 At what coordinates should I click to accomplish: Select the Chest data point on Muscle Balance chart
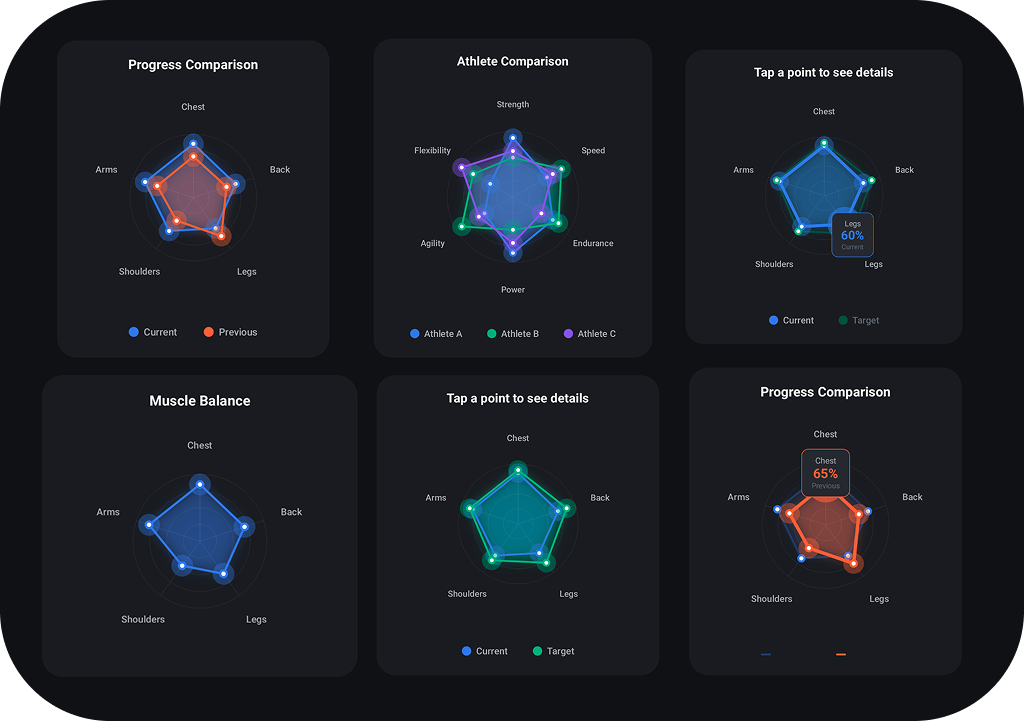click(200, 483)
